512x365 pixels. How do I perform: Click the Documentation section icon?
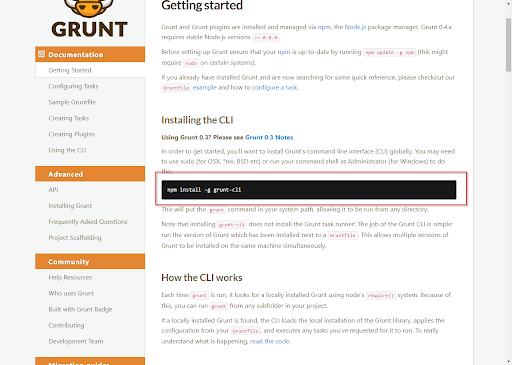click(x=41, y=54)
